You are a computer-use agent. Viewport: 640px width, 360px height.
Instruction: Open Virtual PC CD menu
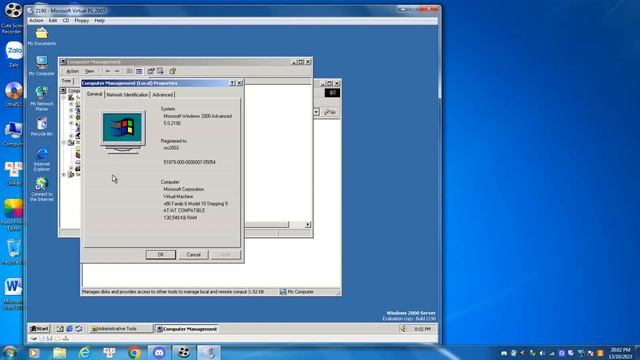pos(66,20)
